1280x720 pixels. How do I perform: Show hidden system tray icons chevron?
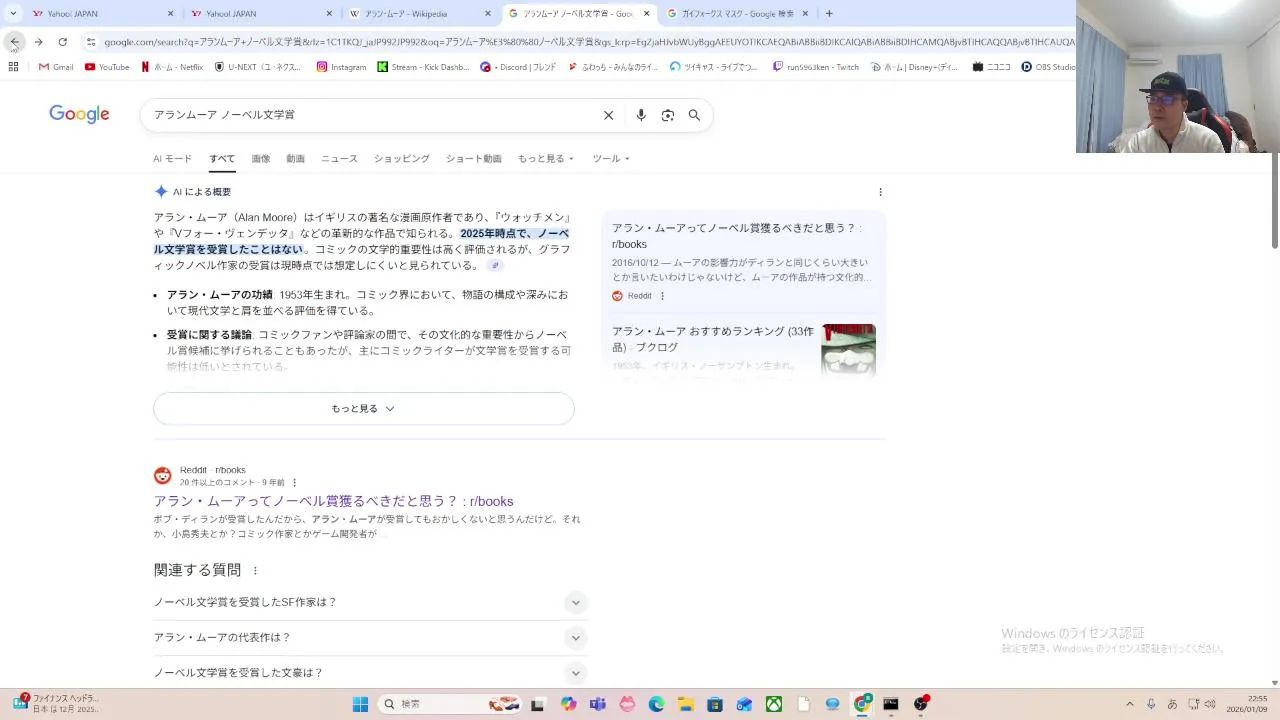click(x=1130, y=704)
